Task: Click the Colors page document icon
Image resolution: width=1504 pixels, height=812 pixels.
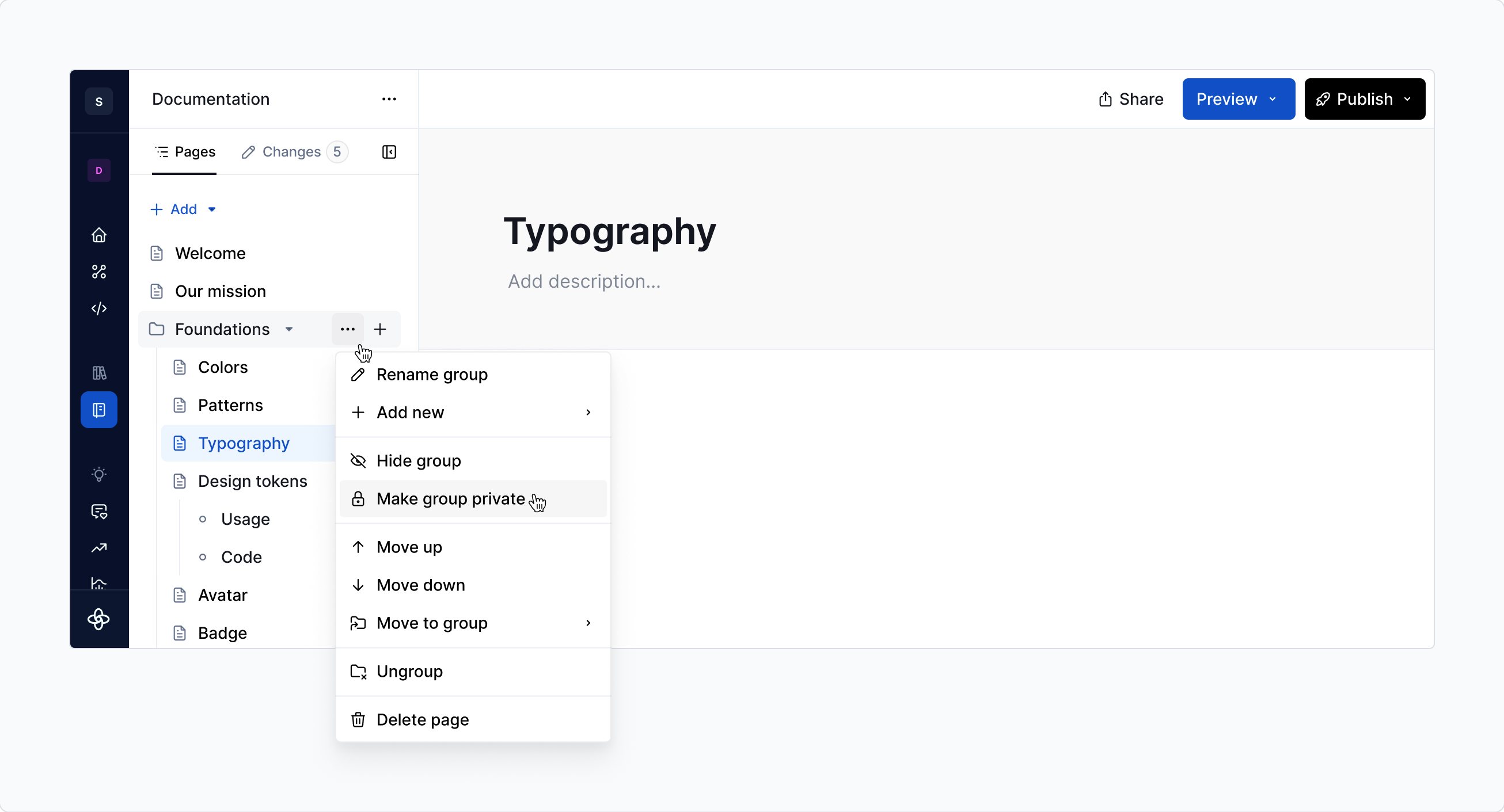Action: click(180, 367)
